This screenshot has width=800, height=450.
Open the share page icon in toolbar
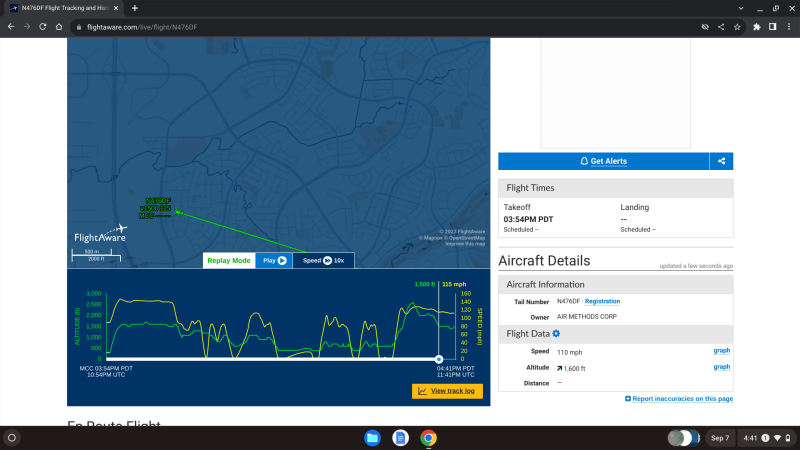[x=721, y=27]
